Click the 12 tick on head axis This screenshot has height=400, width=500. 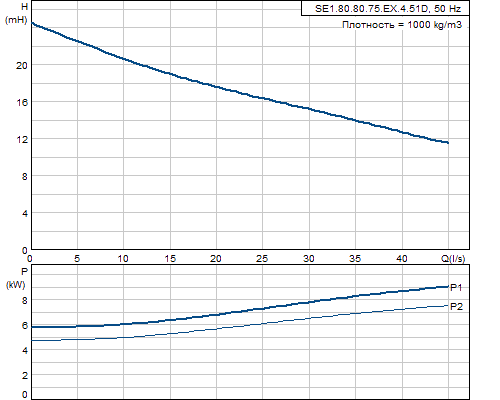(x=22, y=139)
